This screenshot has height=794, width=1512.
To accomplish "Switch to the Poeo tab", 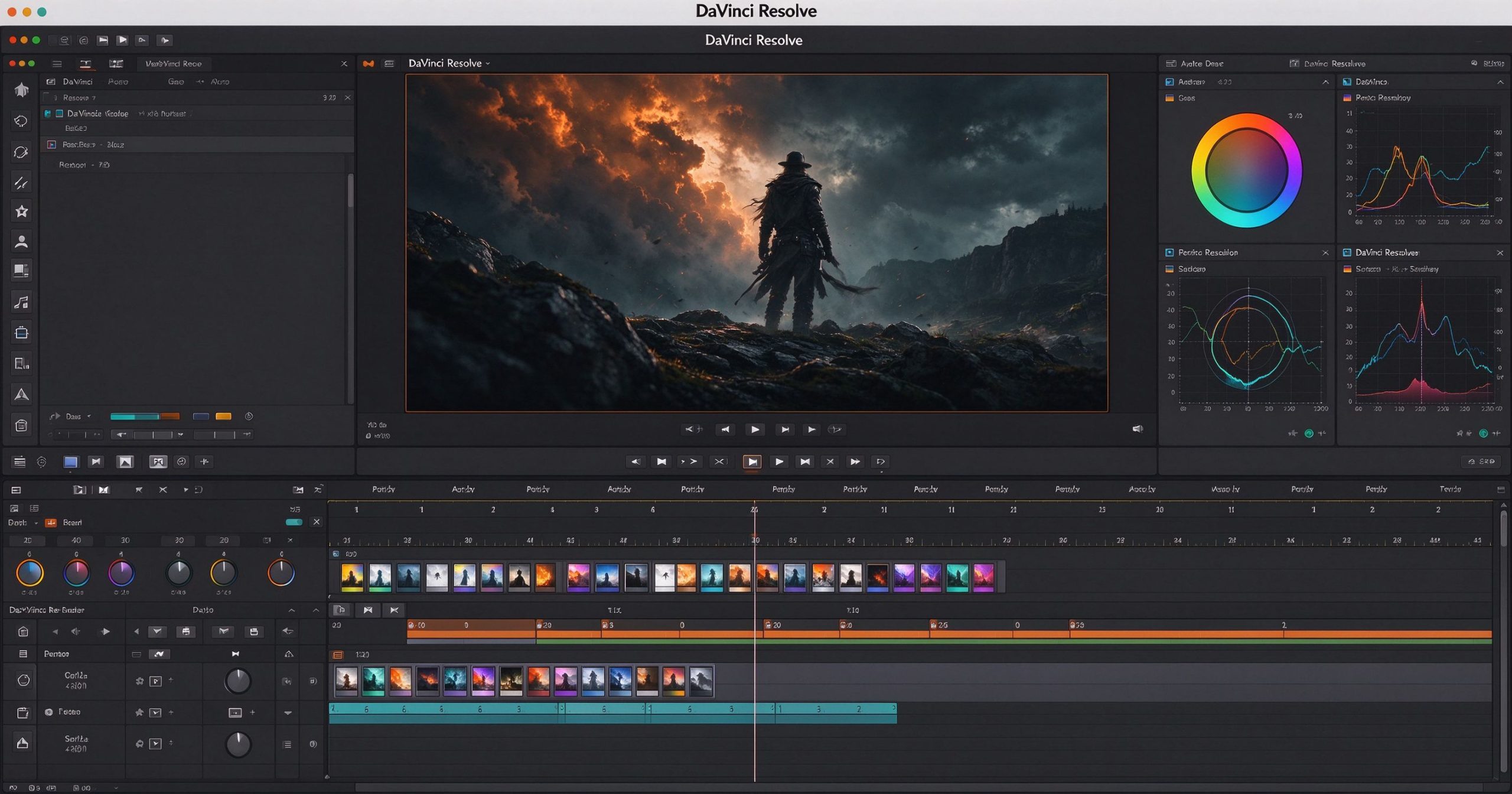I will click(118, 82).
